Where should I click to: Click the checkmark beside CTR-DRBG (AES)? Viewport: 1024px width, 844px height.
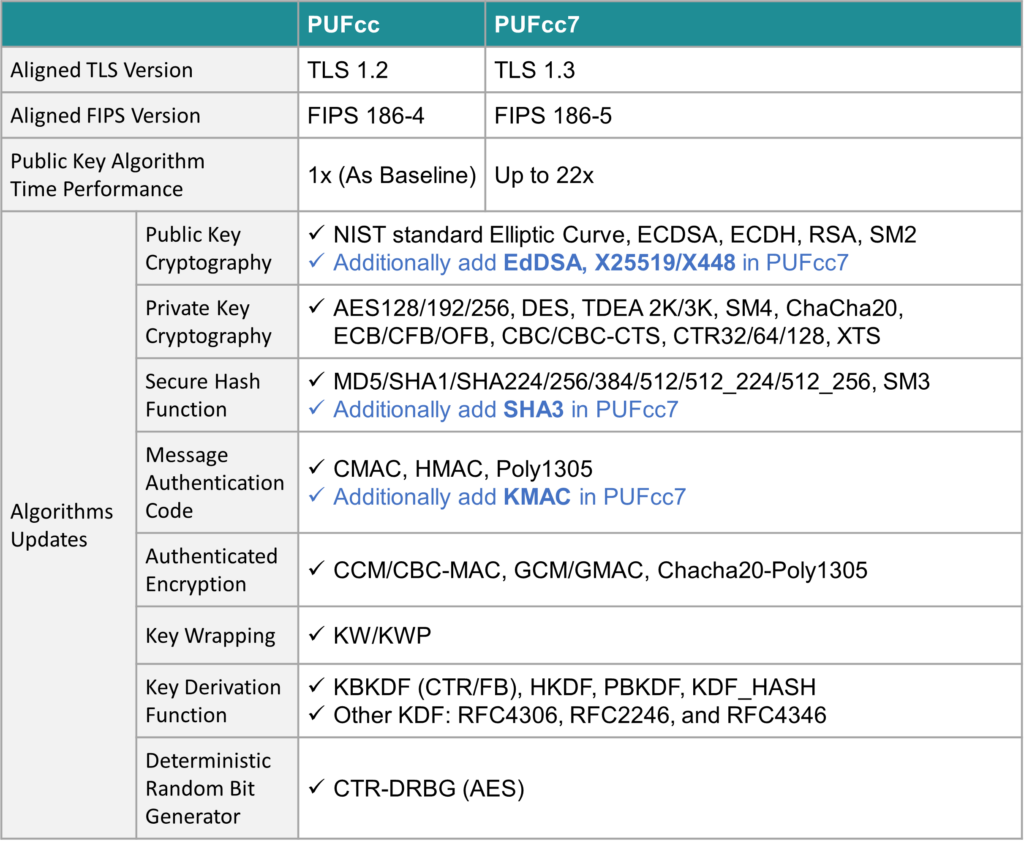point(316,788)
